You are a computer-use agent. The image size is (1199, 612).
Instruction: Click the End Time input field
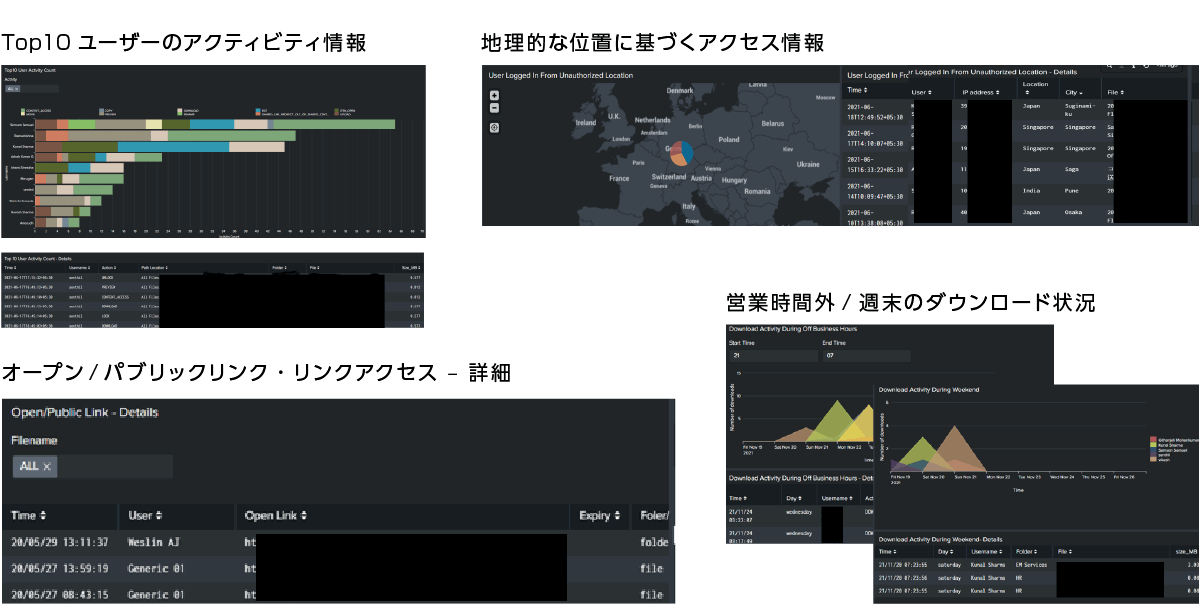865,355
